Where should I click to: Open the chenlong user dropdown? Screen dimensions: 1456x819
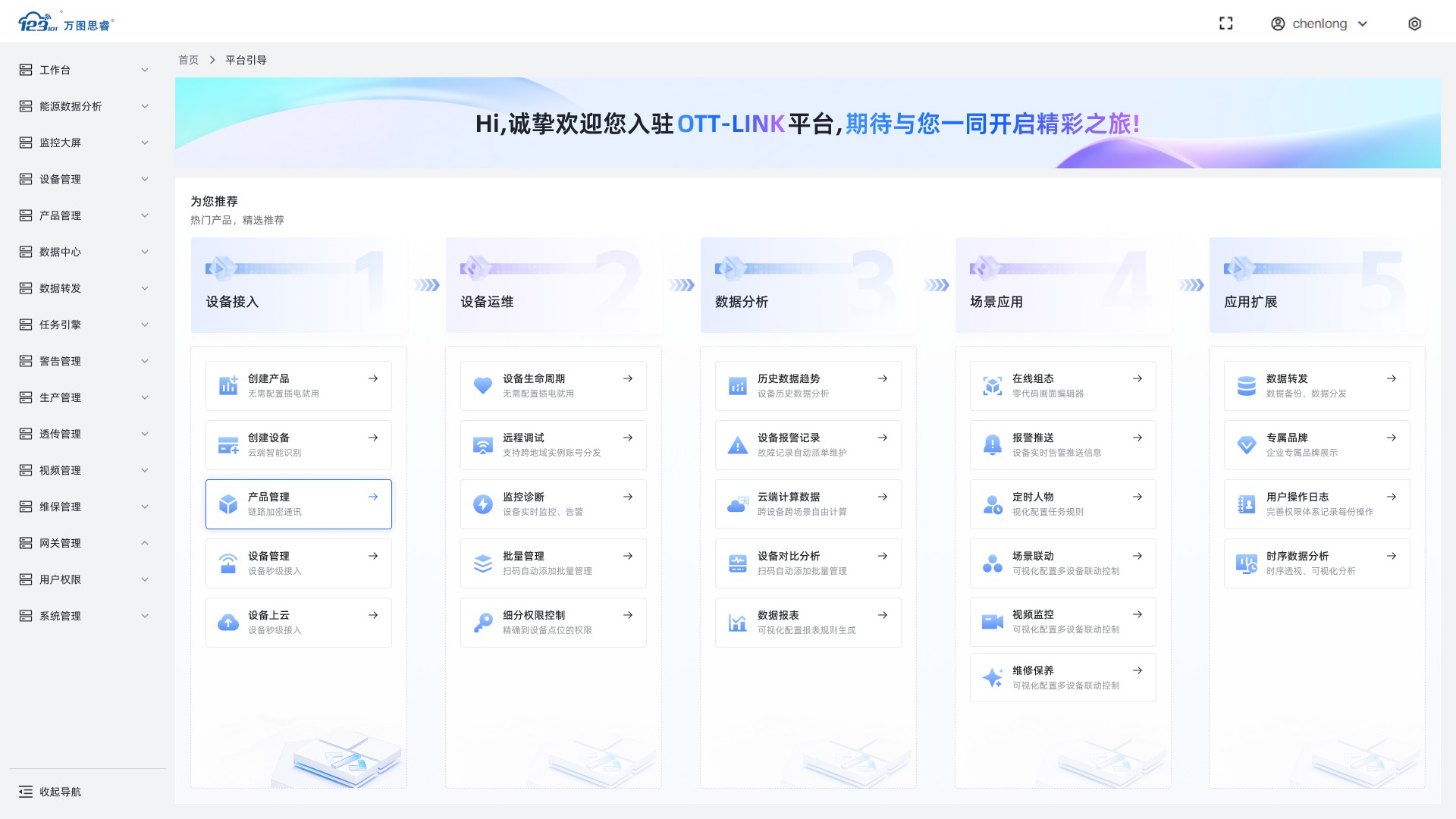pyautogui.click(x=1319, y=24)
